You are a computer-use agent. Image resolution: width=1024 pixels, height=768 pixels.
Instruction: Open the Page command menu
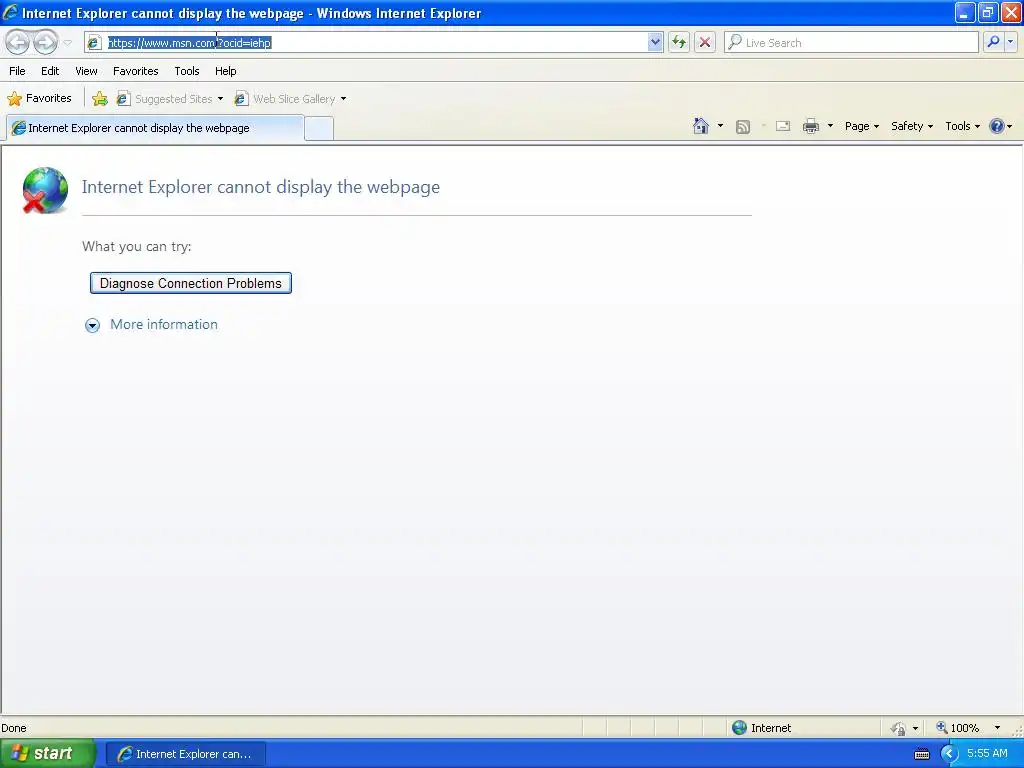(x=861, y=126)
